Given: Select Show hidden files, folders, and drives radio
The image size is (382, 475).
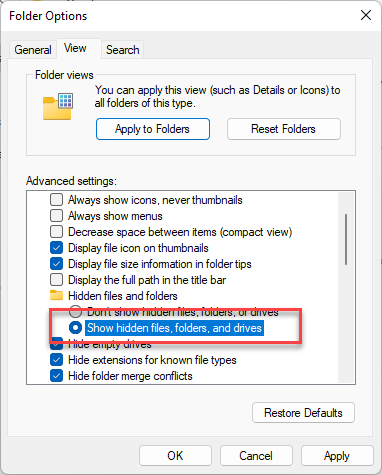Looking at the screenshot, I should tap(76, 328).
